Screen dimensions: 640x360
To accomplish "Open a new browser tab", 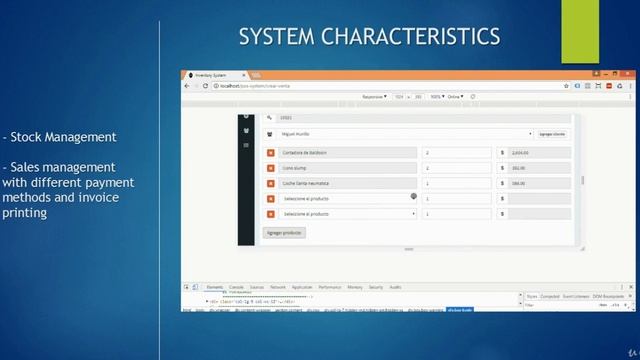I will coord(256,76).
